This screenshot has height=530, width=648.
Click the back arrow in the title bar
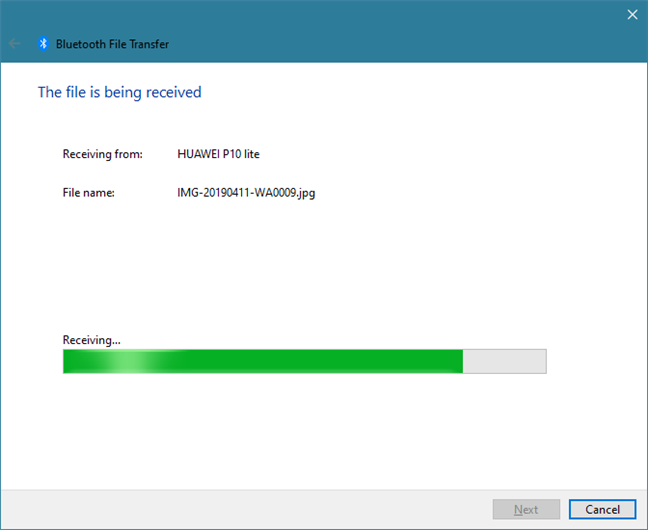pos(14,43)
